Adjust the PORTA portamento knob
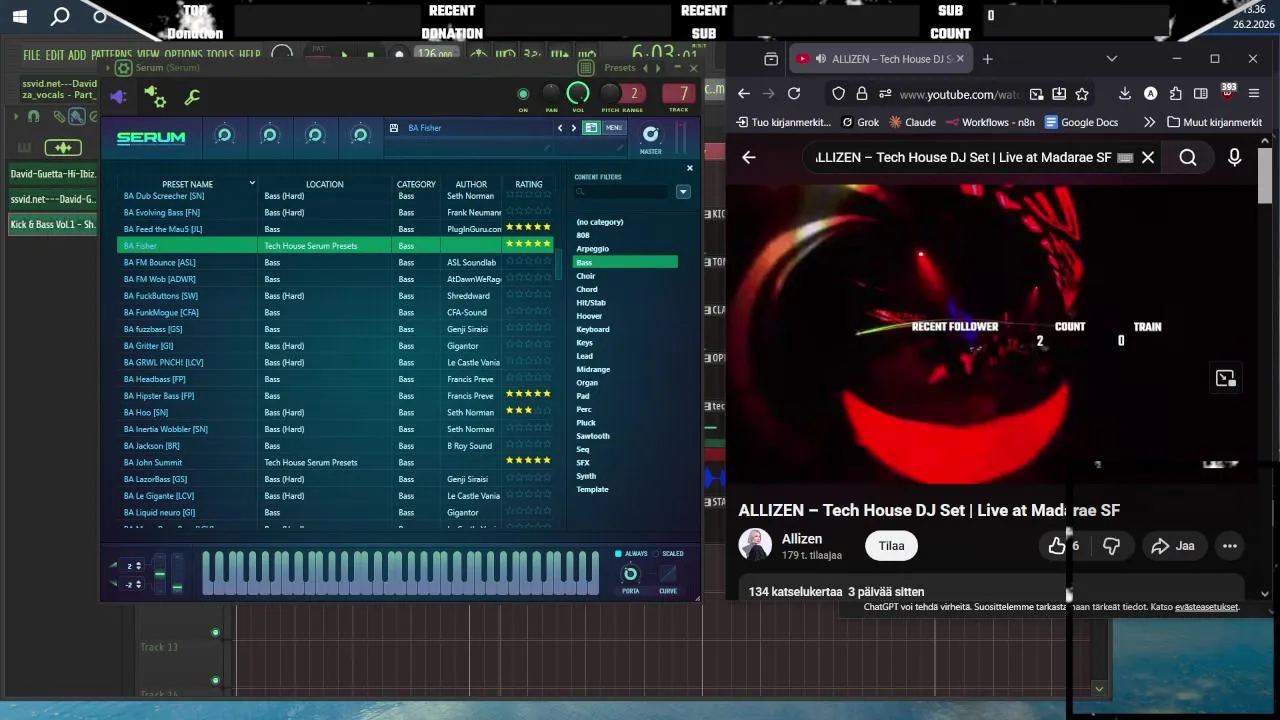Image resolution: width=1280 pixels, height=720 pixels. click(630, 573)
